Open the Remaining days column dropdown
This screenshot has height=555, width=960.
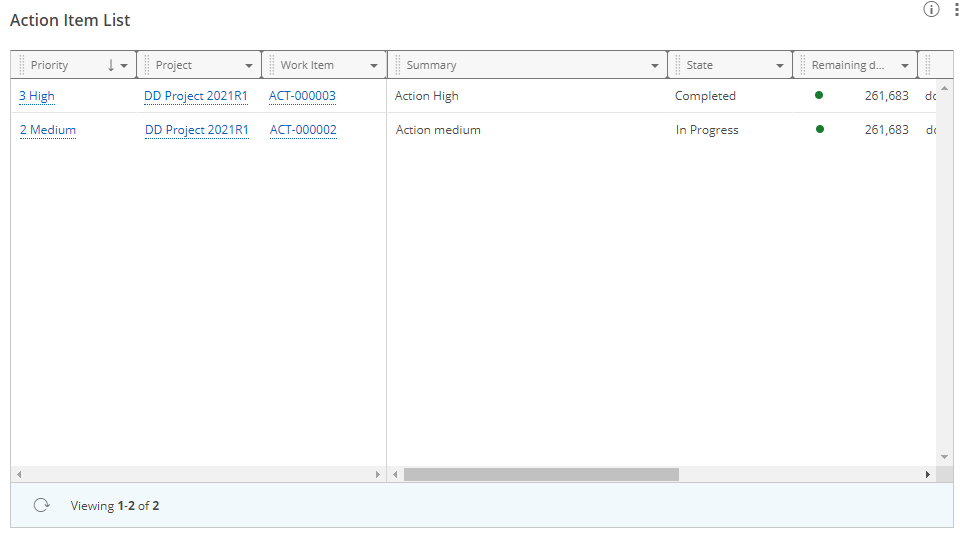coord(905,66)
